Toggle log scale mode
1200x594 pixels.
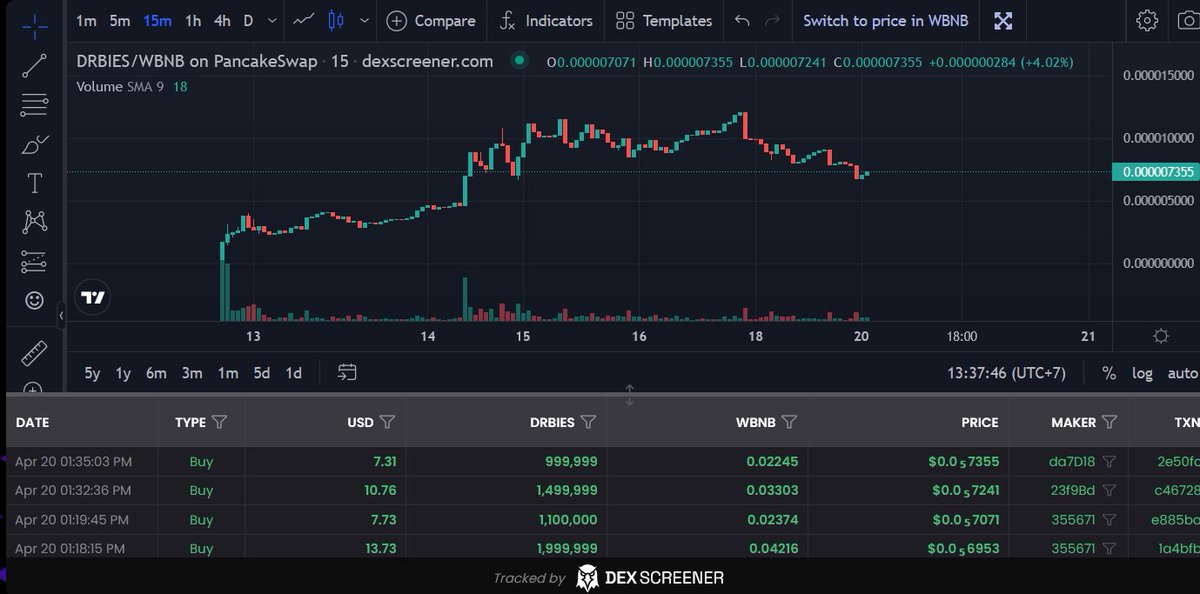coord(1142,373)
